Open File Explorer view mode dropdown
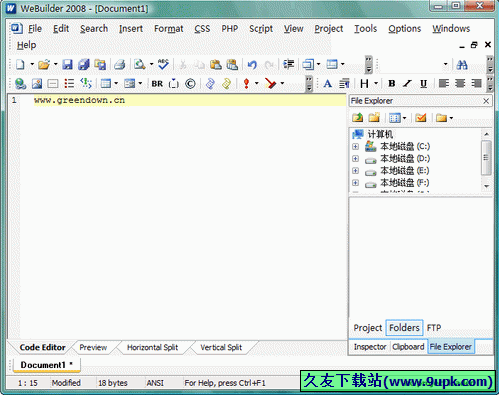The height and width of the screenshot is (395, 499). point(405,118)
